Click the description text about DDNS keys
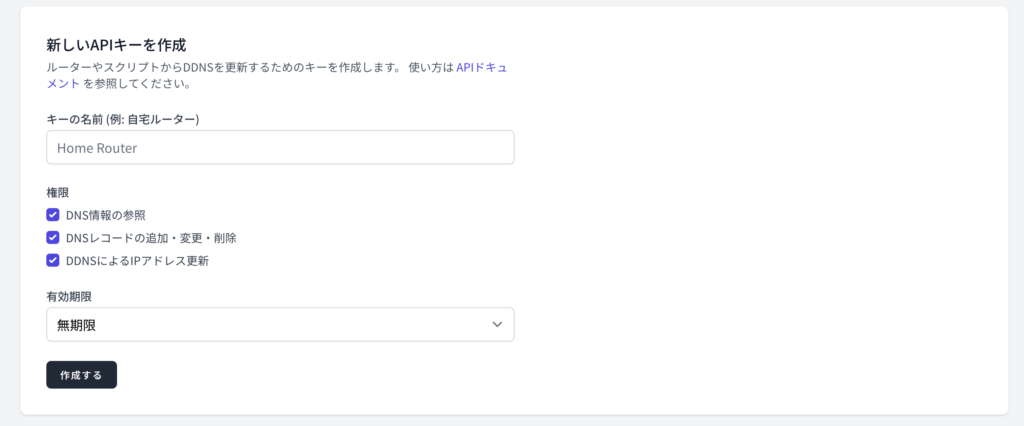The width and height of the screenshot is (1024, 426). [251, 67]
